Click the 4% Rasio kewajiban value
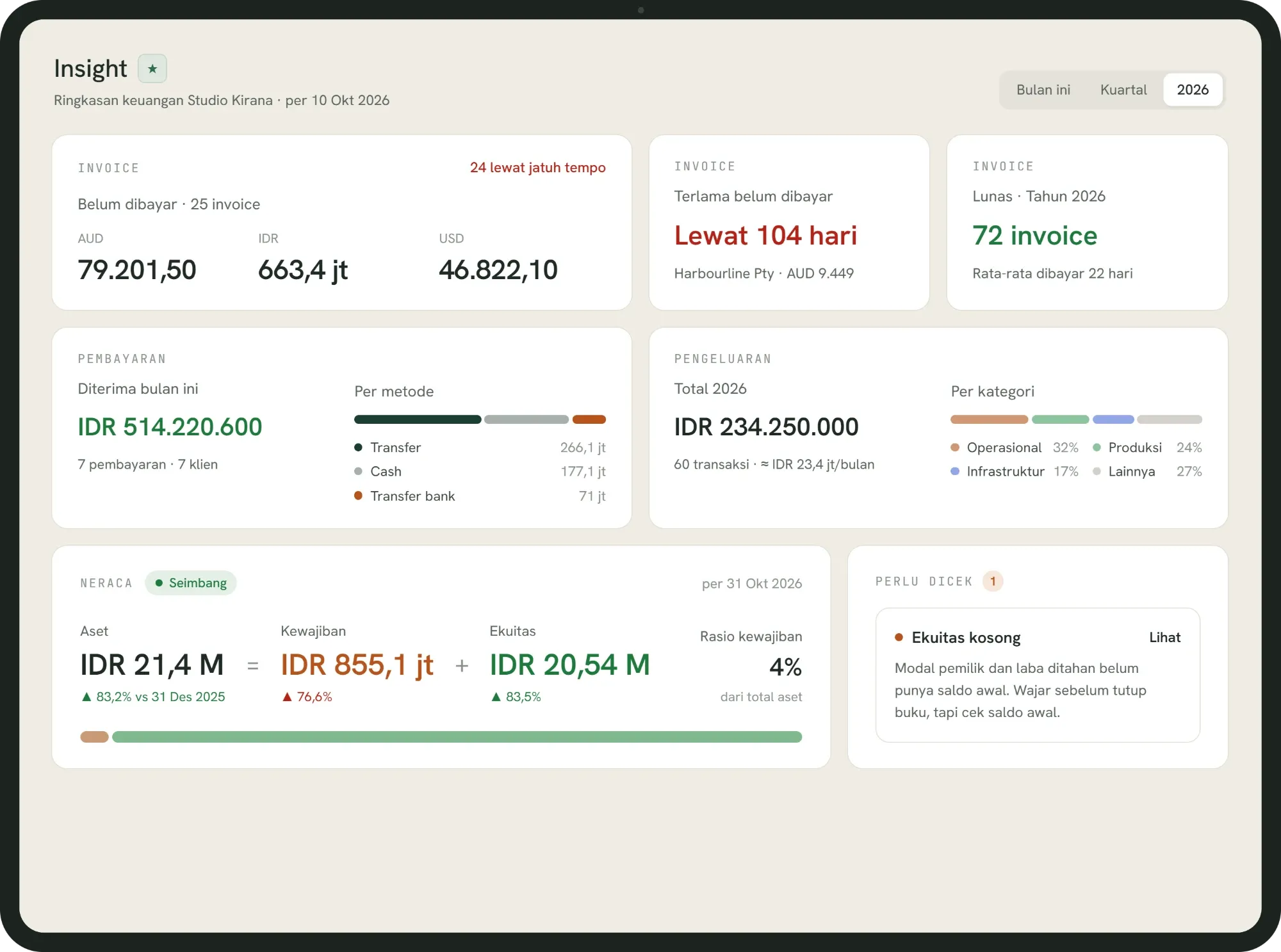Screen dimensions: 1281x952 (785, 667)
